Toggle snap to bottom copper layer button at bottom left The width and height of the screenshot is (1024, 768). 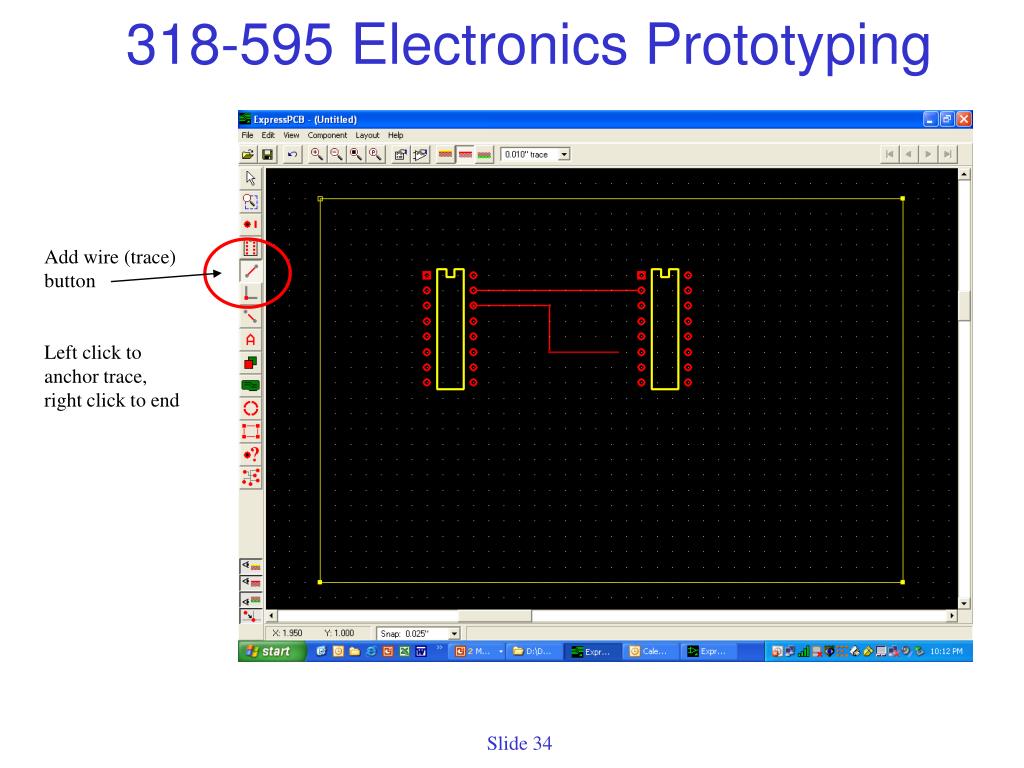pyautogui.click(x=251, y=600)
